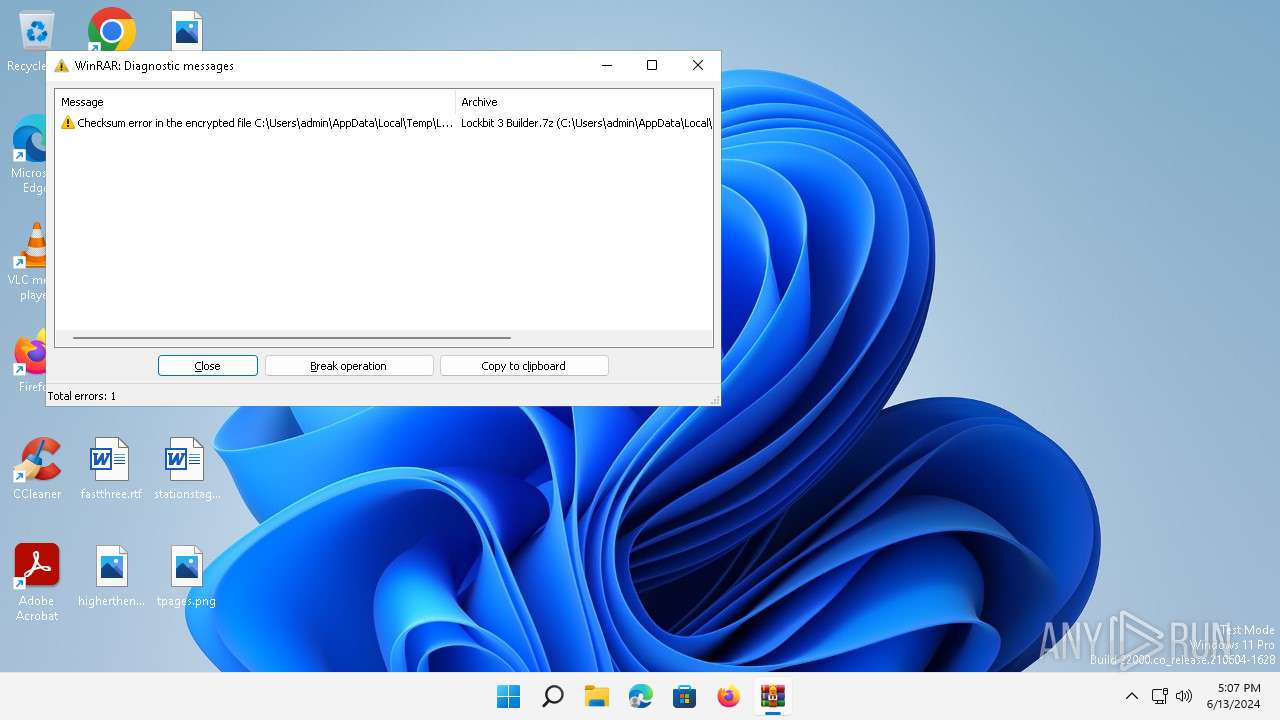This screenshot has height=720, width=1280.
Task: Click the horizontal scrollbar in message list
Action: [x=292, y=338]
